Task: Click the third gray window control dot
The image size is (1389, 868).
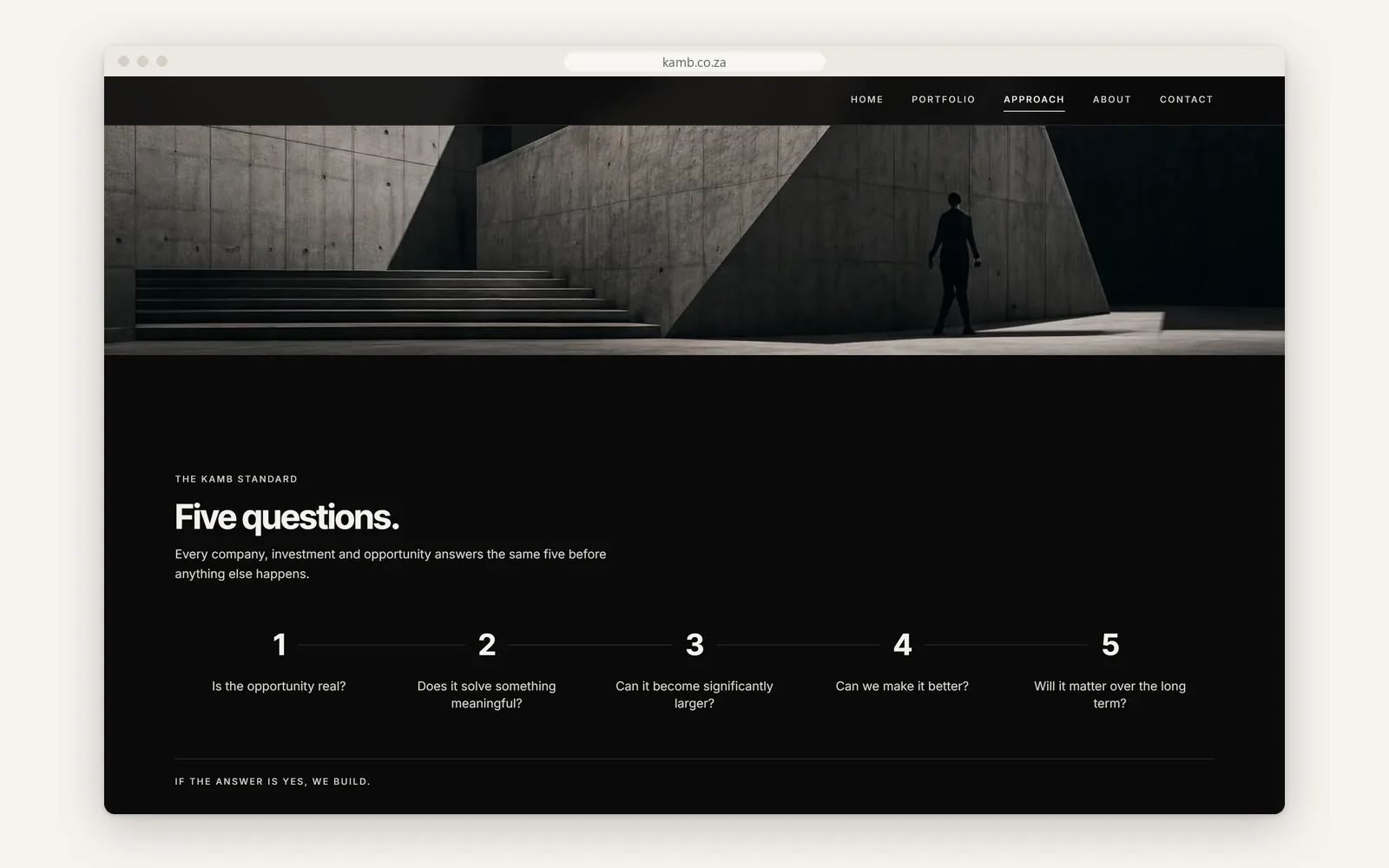Action: pyautogui.click(x=161, y=61)
